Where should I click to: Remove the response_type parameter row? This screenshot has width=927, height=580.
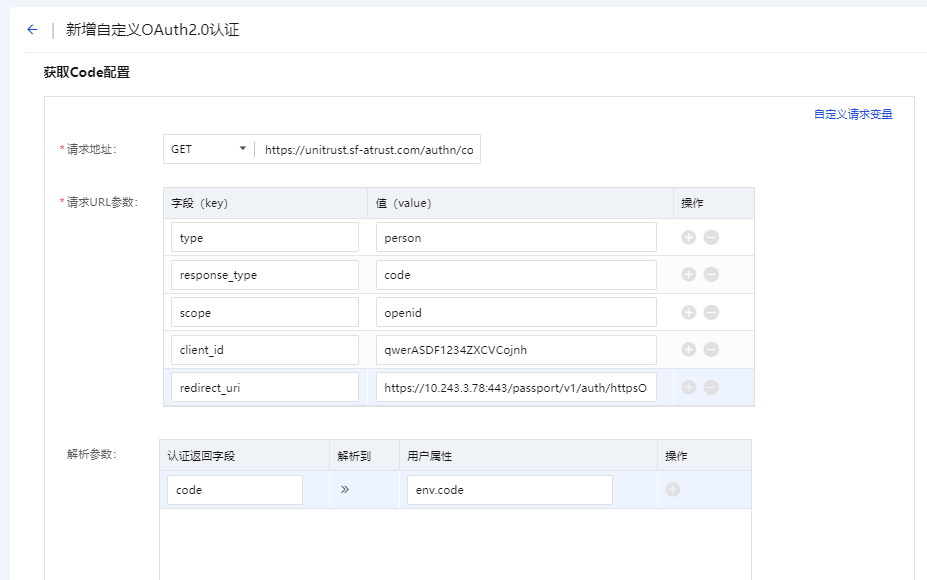[711, 275]
